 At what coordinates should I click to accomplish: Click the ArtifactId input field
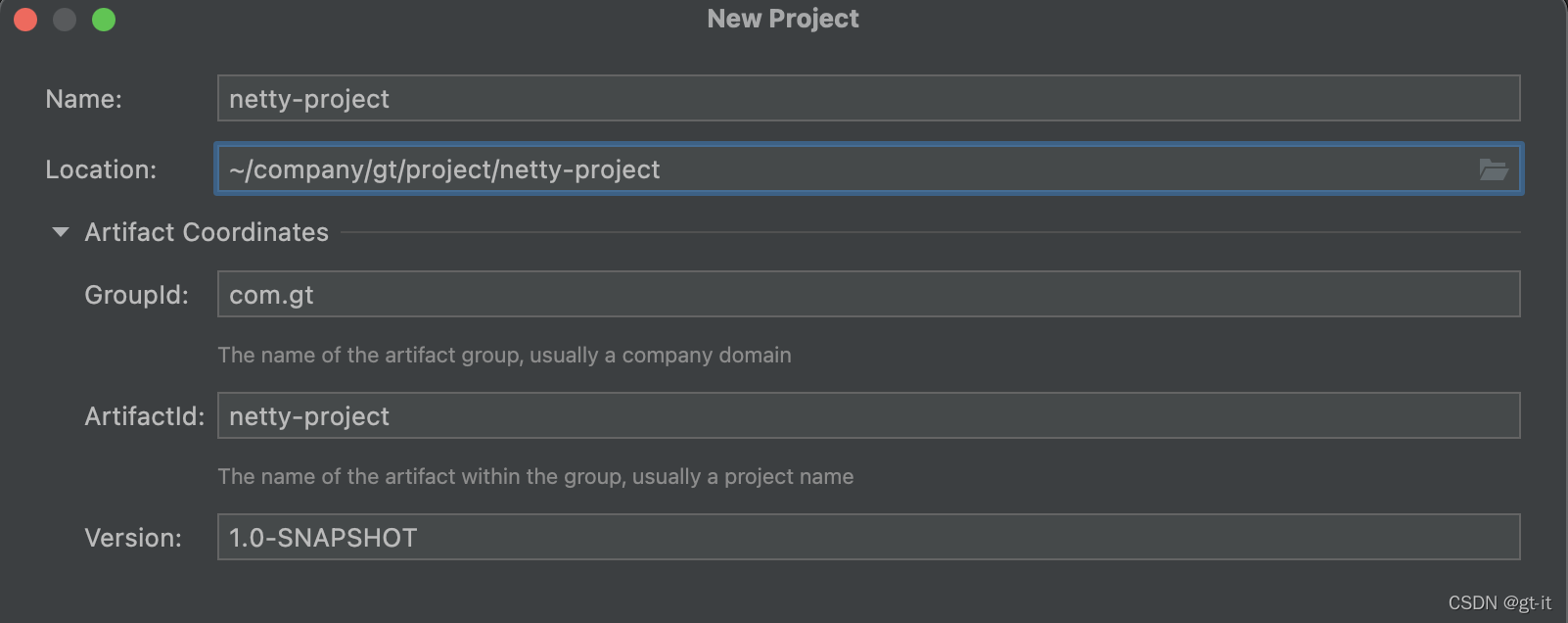867,416
